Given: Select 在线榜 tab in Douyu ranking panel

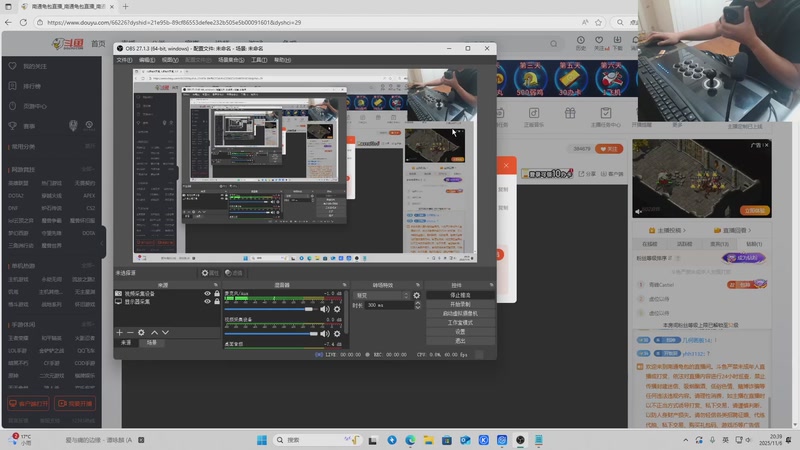Looking at the screenshot, I should point(649,244).
